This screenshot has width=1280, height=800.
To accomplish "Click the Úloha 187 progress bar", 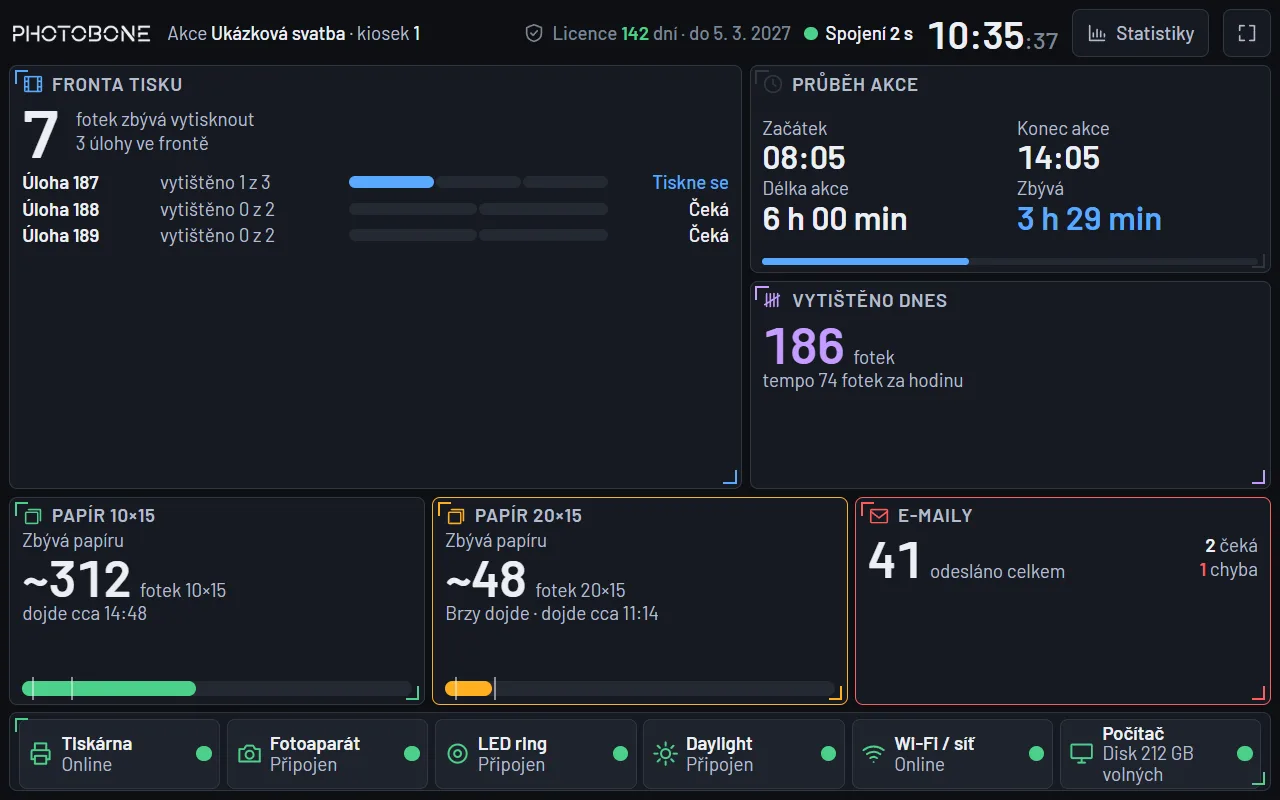I will [478, 183].
